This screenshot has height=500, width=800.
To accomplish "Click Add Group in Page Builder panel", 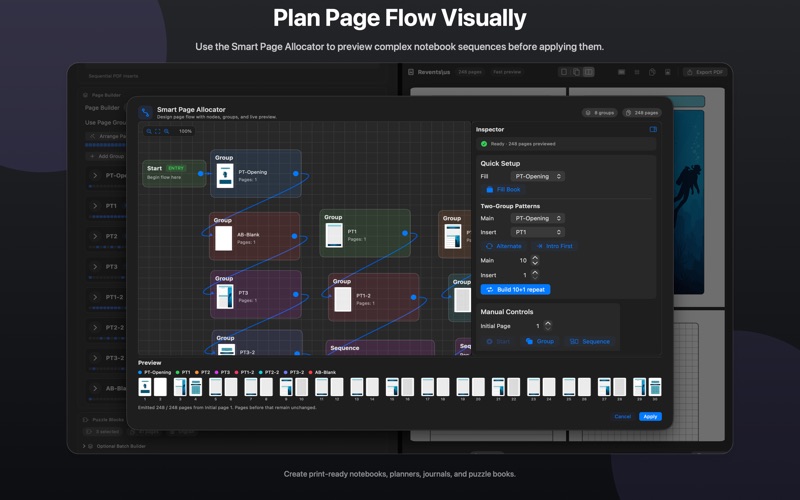I will (x=107, y=156).
